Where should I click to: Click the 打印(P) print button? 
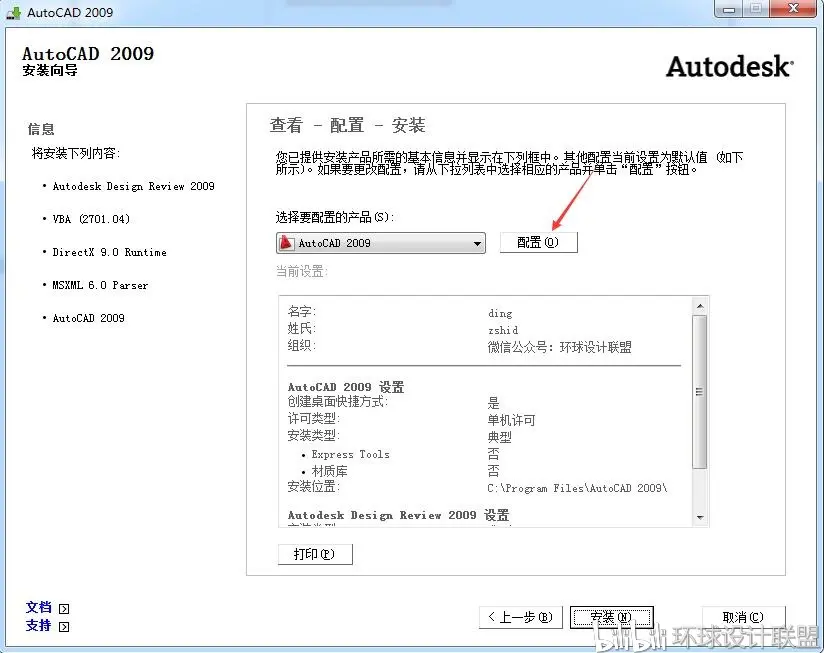tap(315, 554)
